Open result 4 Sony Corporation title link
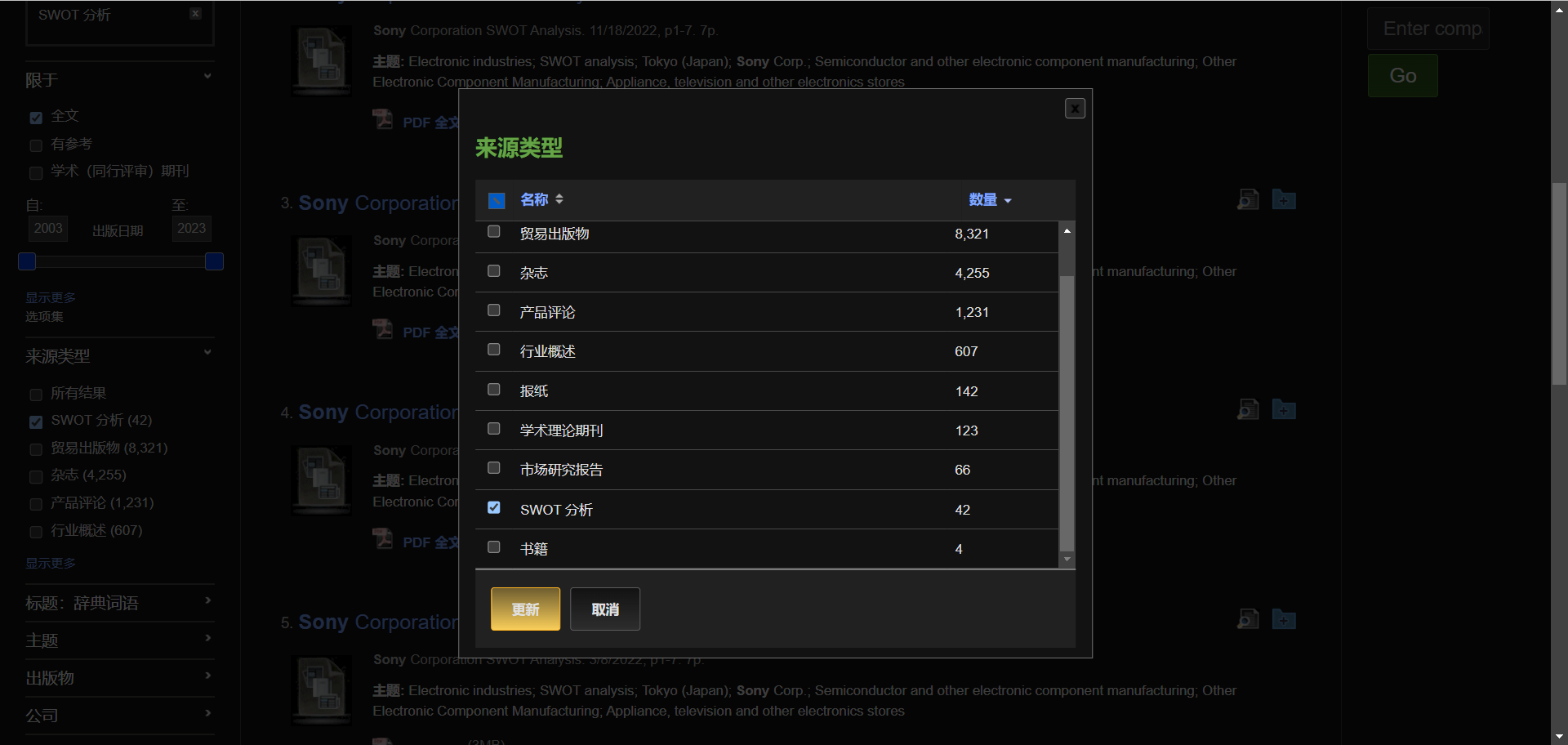The image size is (1568, 745). (x=378, y=412)
